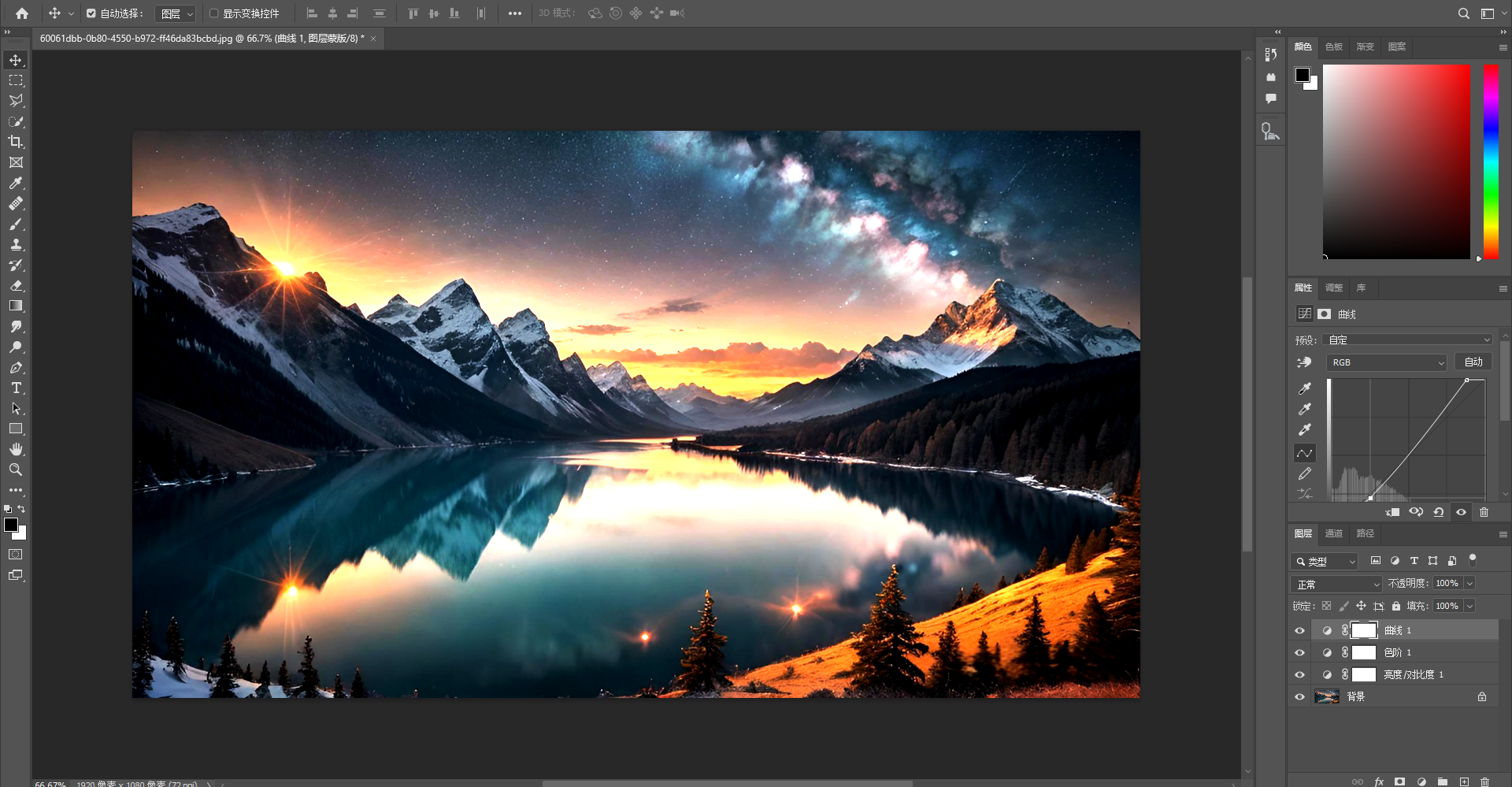
Task: Select the Quick Selection tool
Action: pyautogui.click(x=16, y=121)
